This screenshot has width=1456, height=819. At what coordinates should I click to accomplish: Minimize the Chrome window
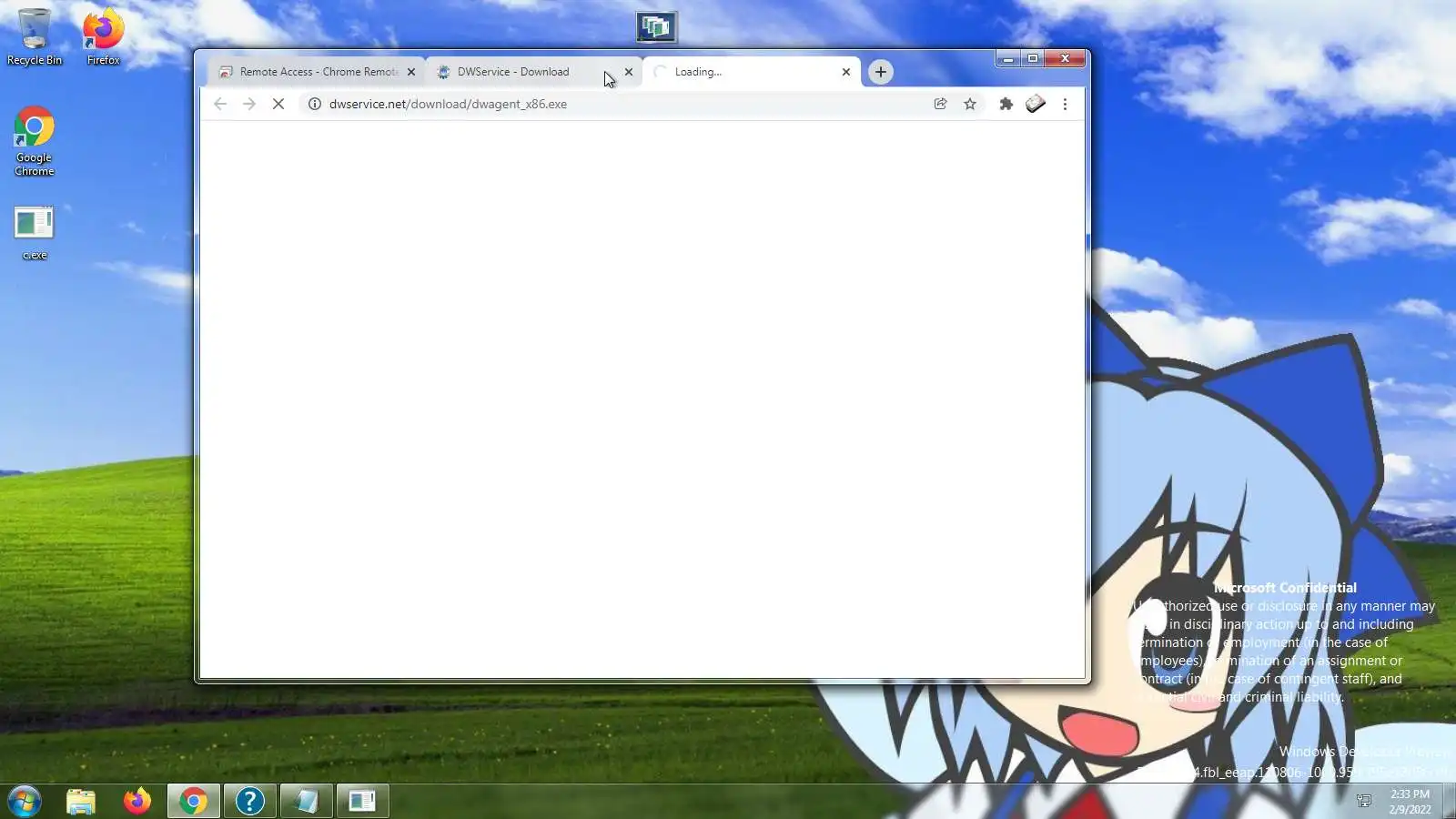point(1007,59)
